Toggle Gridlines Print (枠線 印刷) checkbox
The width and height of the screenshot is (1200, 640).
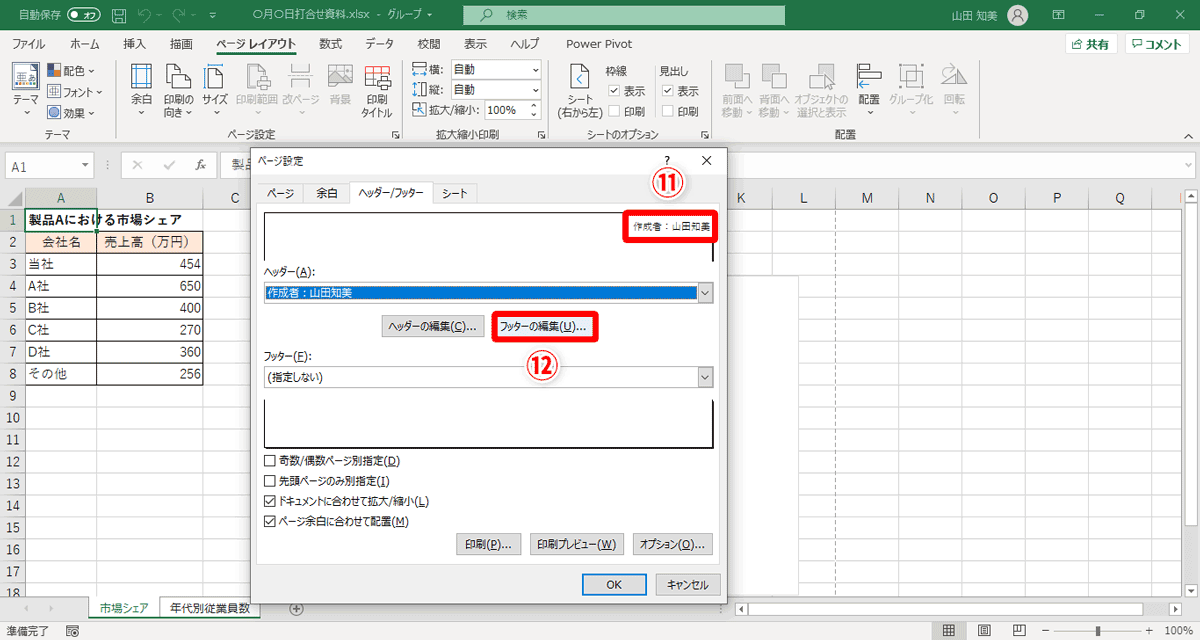(615, 111)
